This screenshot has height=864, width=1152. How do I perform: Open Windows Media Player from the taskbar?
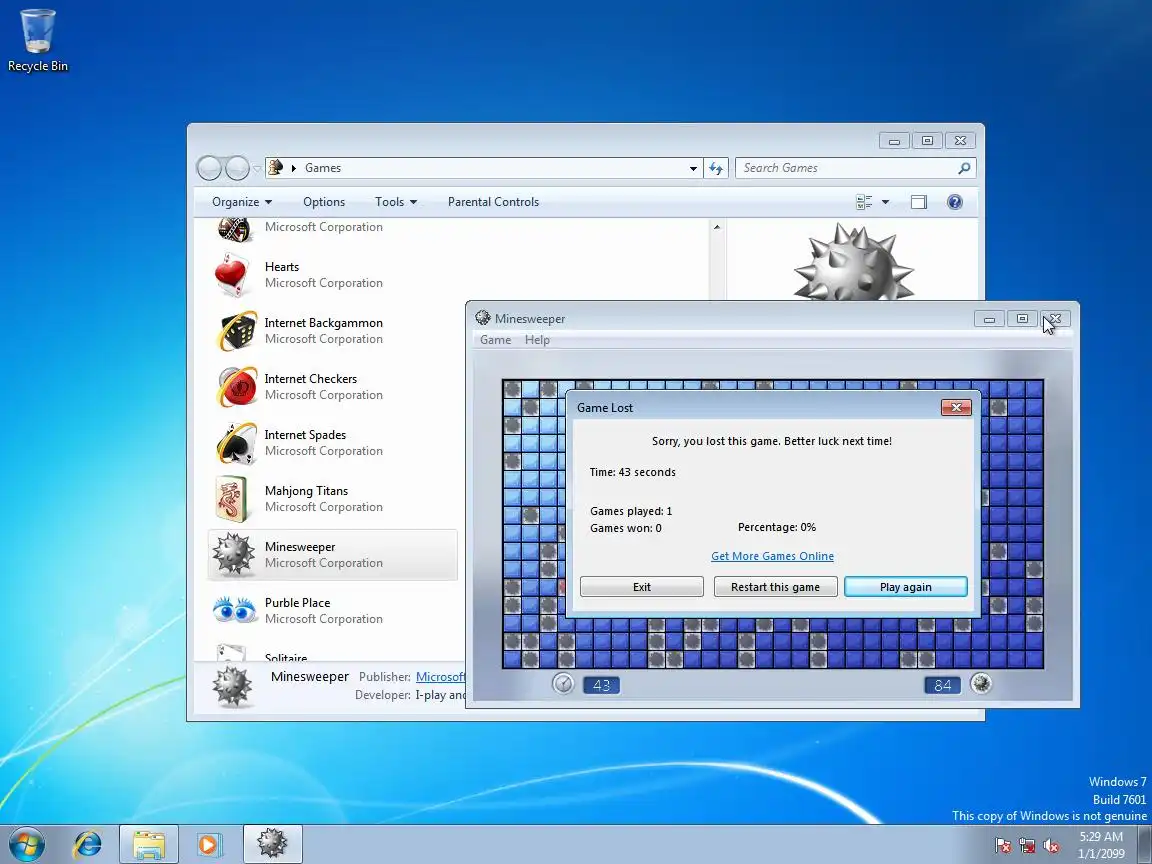click(209, 845)
